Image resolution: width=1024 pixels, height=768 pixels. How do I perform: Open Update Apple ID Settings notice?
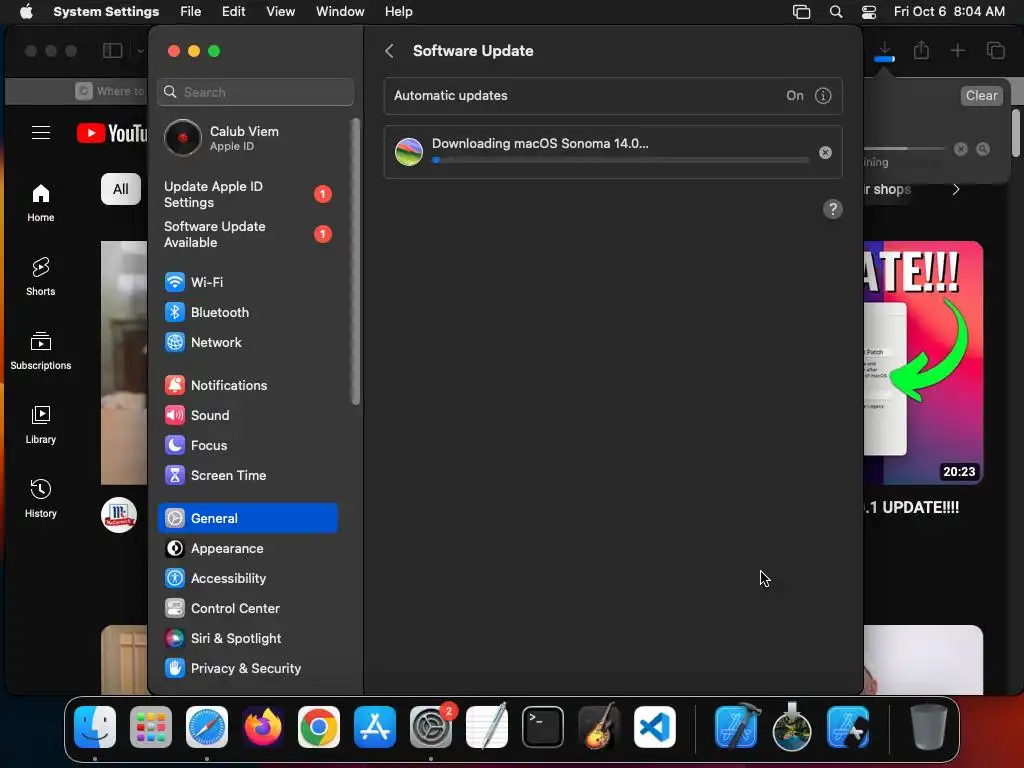pyautogui.click(x=248, y=194)
